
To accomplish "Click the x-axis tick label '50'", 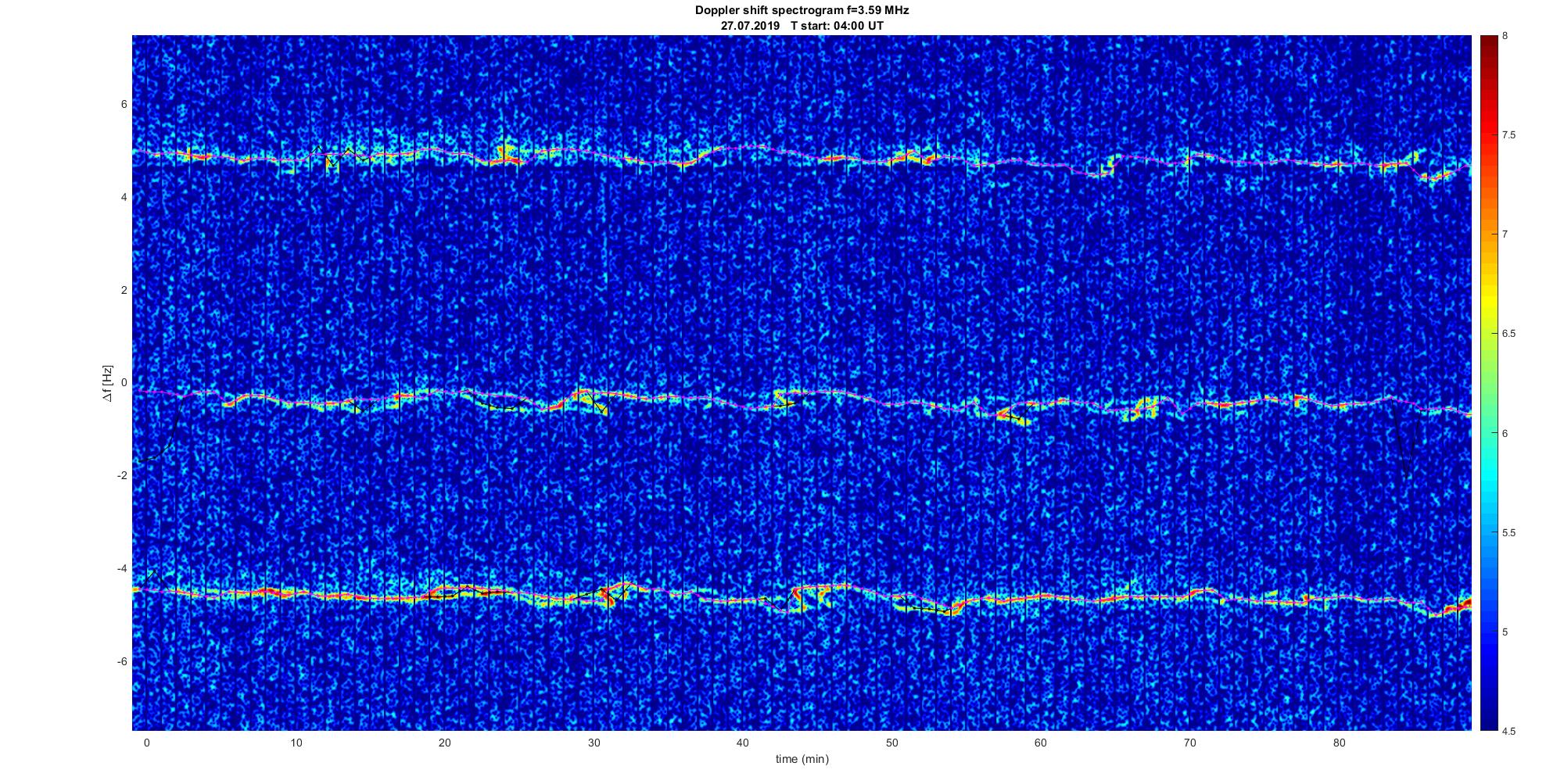I will pyautogui.click(x=891, y=743).
